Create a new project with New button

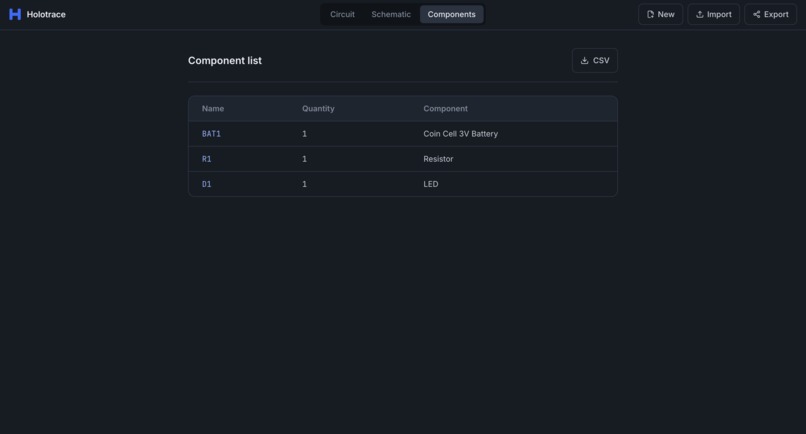(x=661, y=14)
